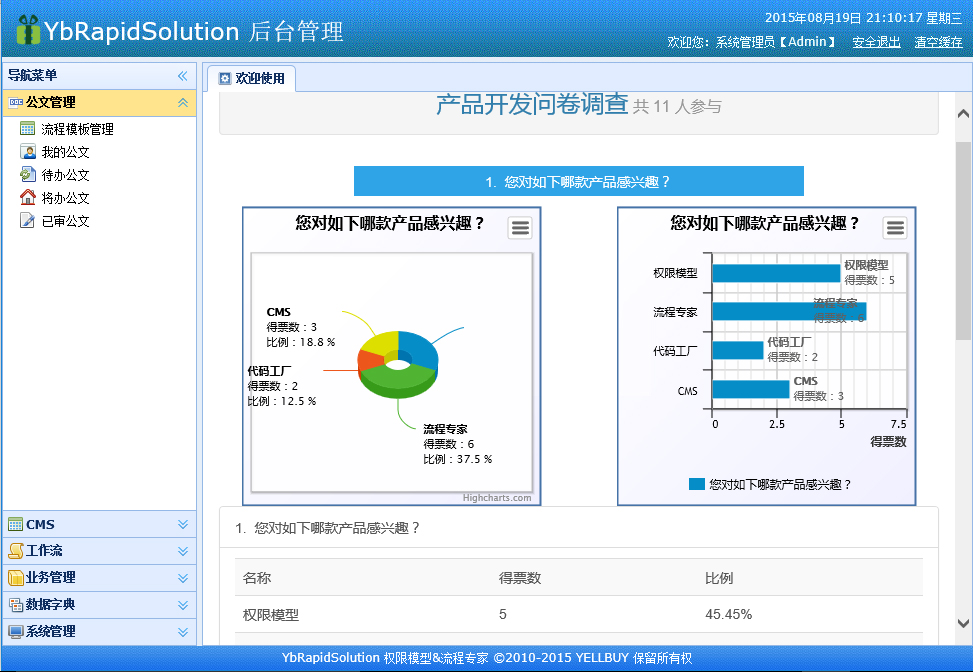Click the 系统管理员【Admin】 welcome text
973x672 pixels.
click(x=776, y=42)
